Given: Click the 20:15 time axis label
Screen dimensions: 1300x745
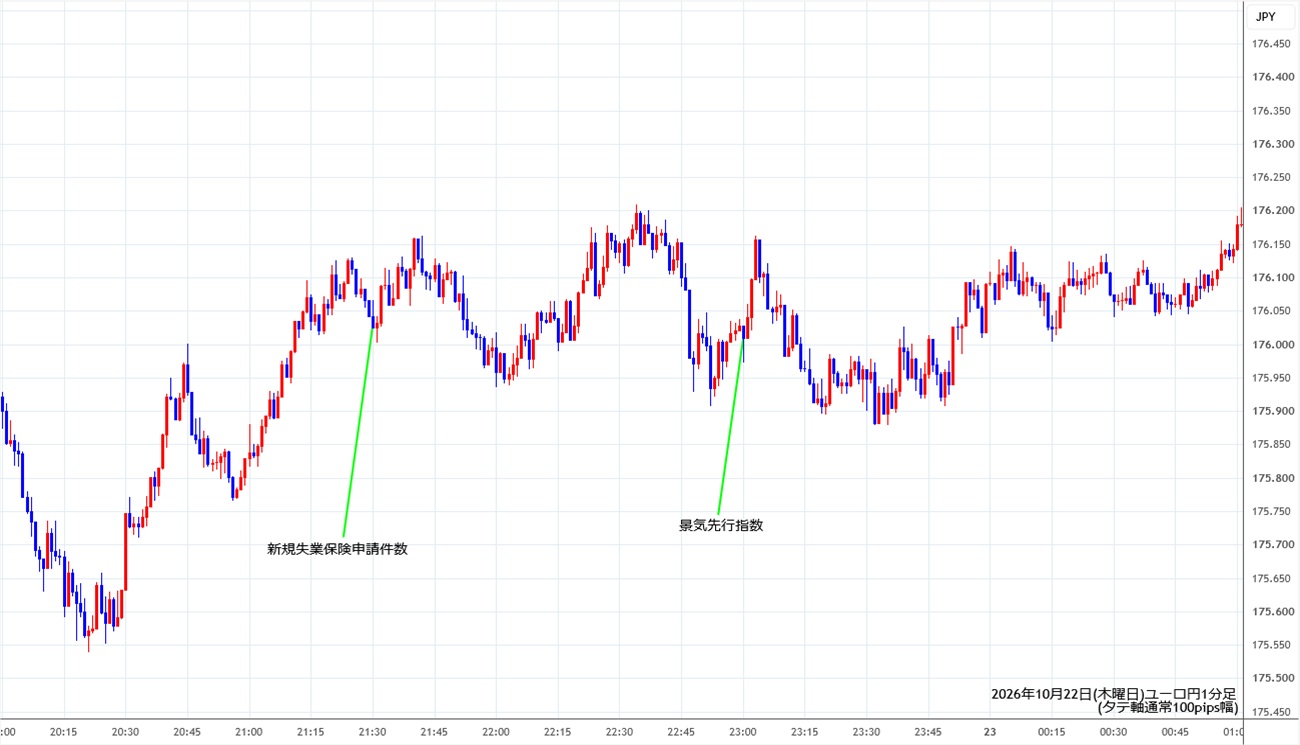Looking at the screenshot, I should [63, 732].
